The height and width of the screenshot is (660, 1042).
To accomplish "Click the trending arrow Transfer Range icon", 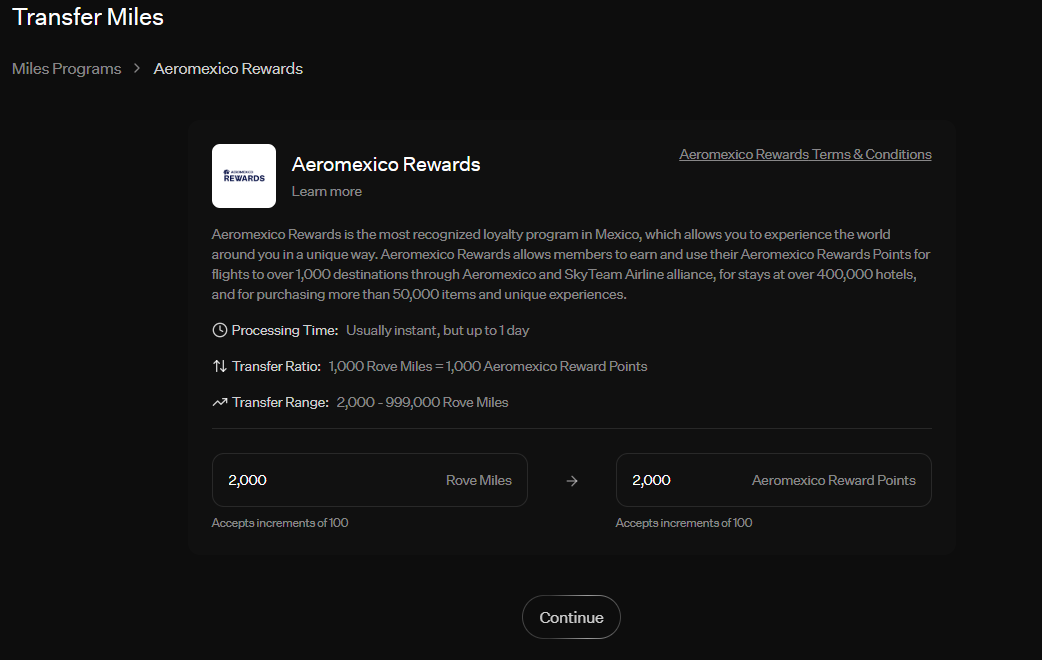I will click(219, 402).
